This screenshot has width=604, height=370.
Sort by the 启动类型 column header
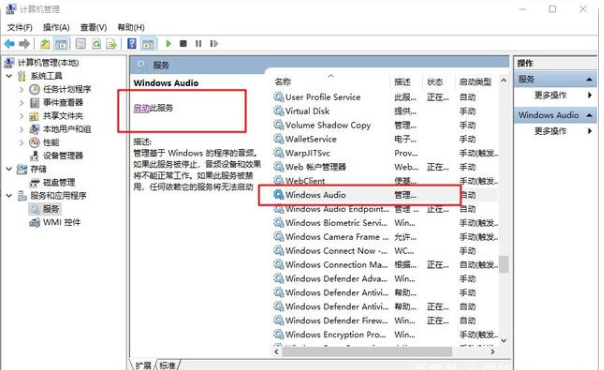tap(475, 82)
